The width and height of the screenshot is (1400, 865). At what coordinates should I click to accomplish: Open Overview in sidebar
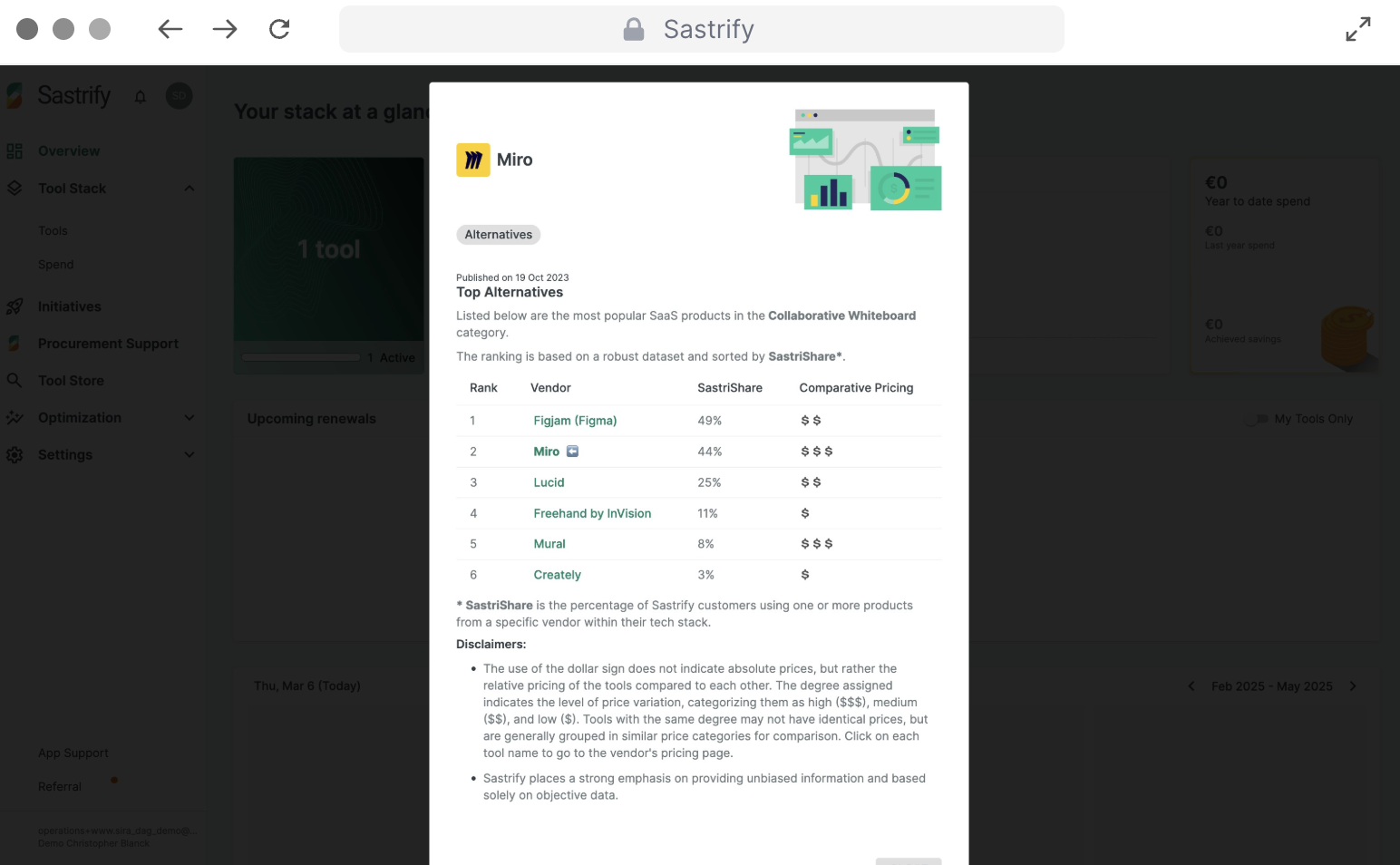(x=69, y=151)
